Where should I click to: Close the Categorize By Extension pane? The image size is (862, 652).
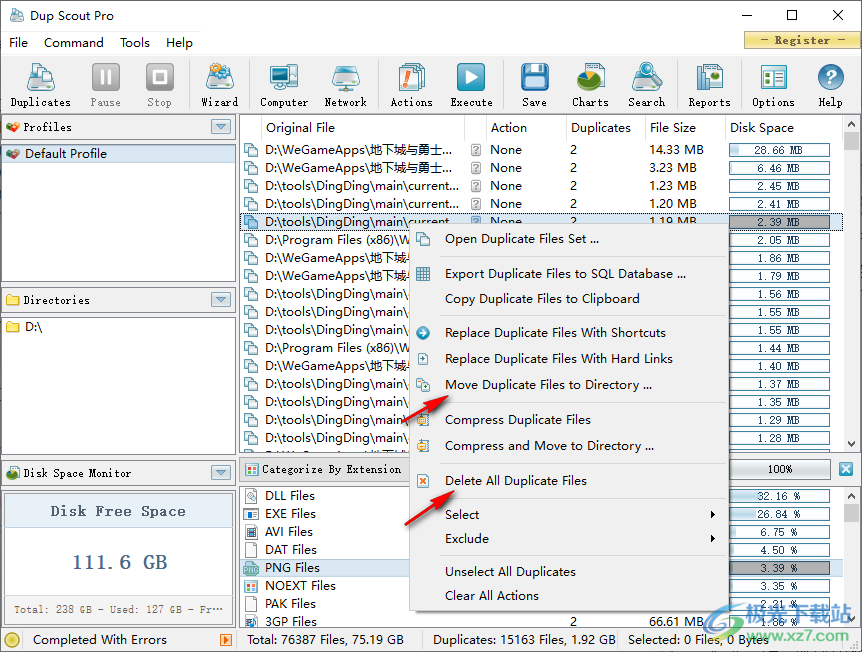pos(846,469)
